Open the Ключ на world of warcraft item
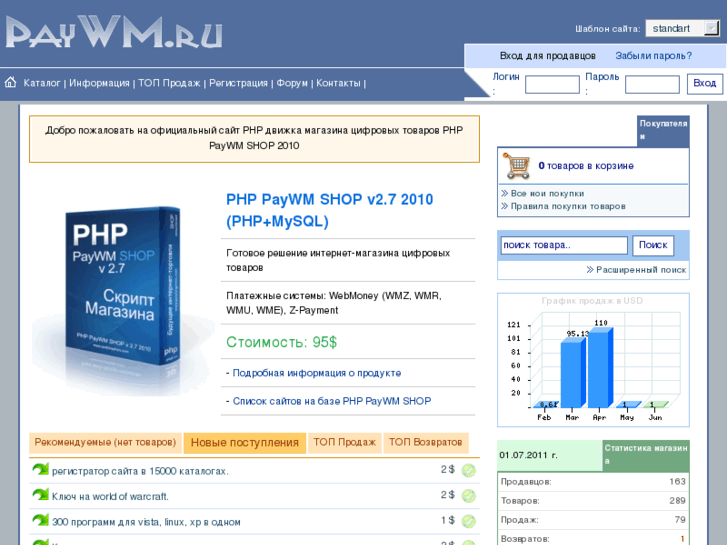Viewport: 727px width, 545px height. [x=110, y=497]
